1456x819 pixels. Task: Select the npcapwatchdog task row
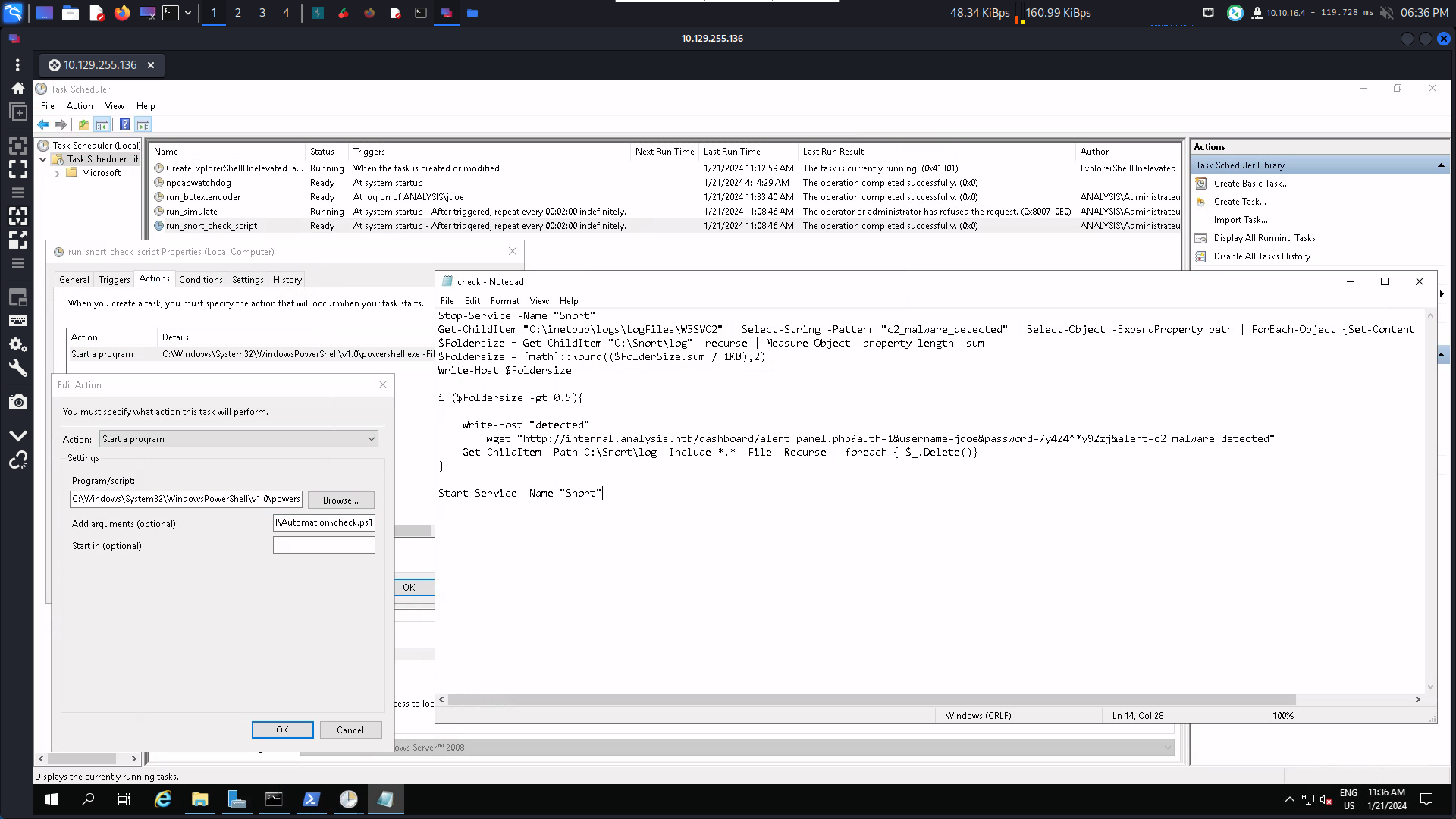[665, 184]
